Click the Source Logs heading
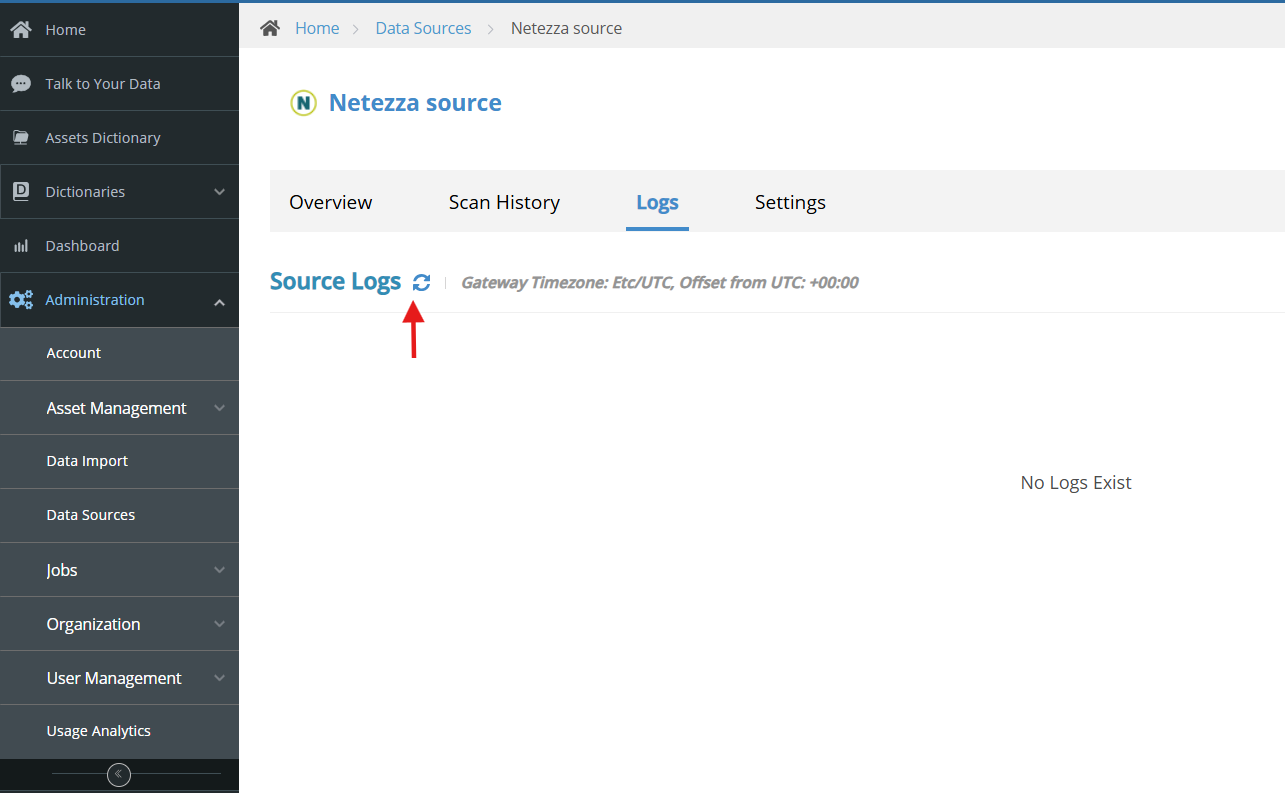 pyautogui.click(x=335, y=282)
